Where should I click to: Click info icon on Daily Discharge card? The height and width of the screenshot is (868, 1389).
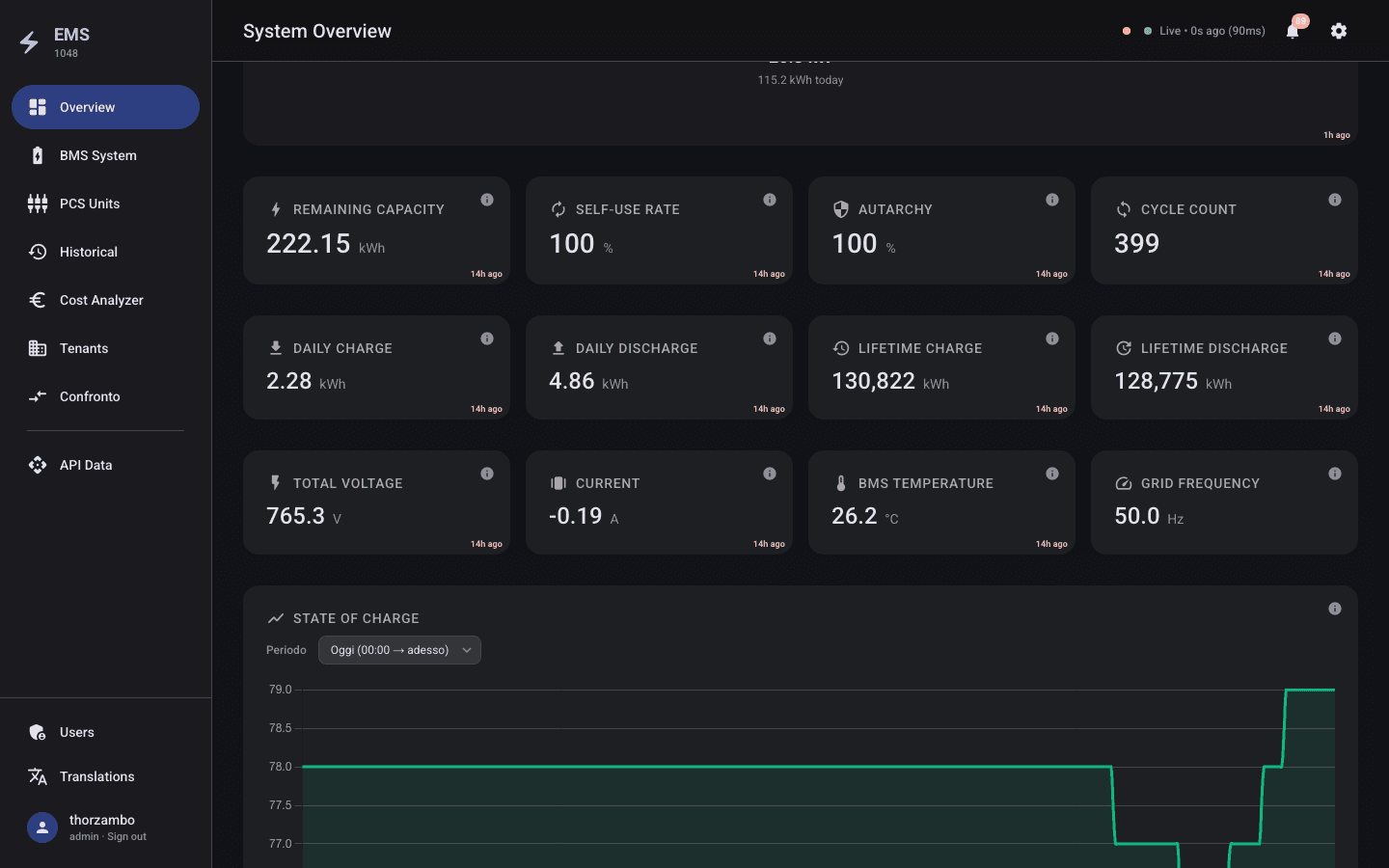tap(770, 339)
